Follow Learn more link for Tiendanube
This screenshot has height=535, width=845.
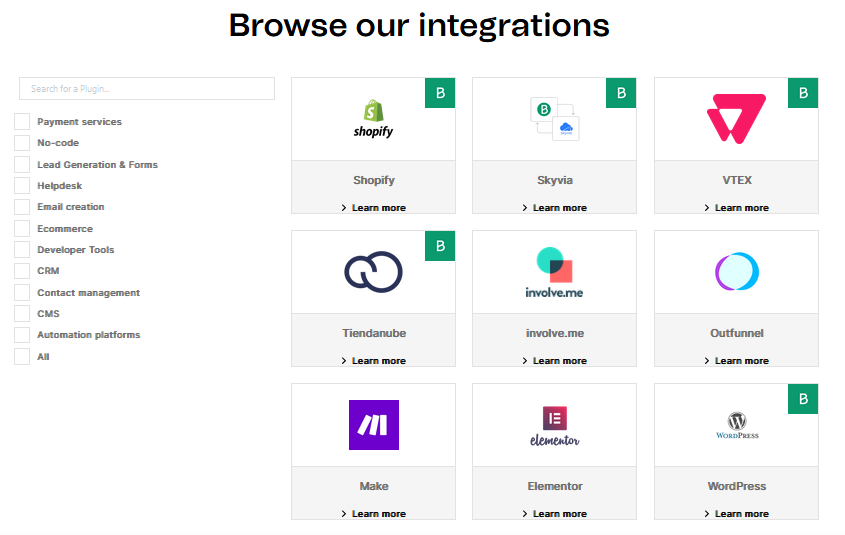373,361
